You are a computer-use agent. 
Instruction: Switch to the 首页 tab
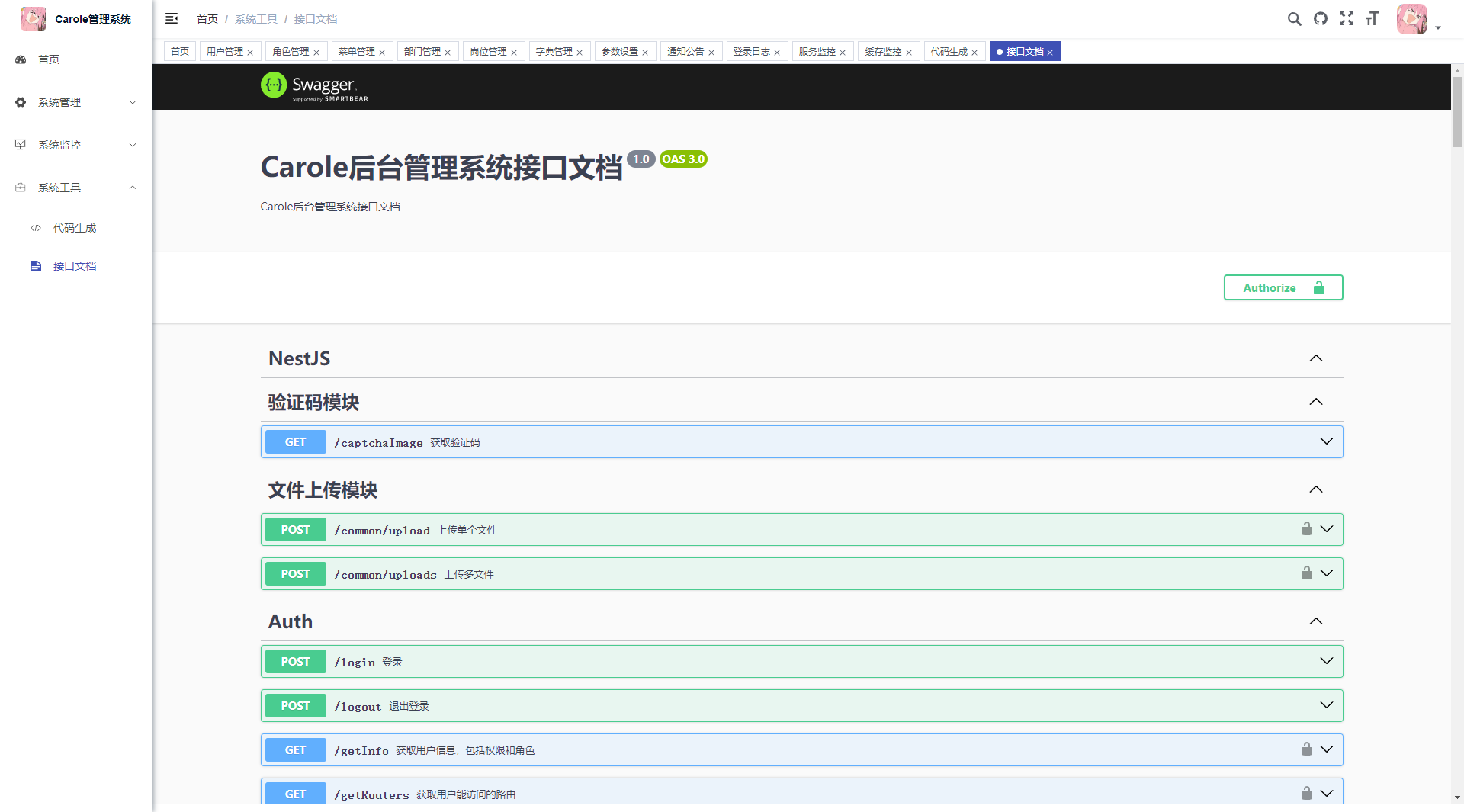(180, 51)
